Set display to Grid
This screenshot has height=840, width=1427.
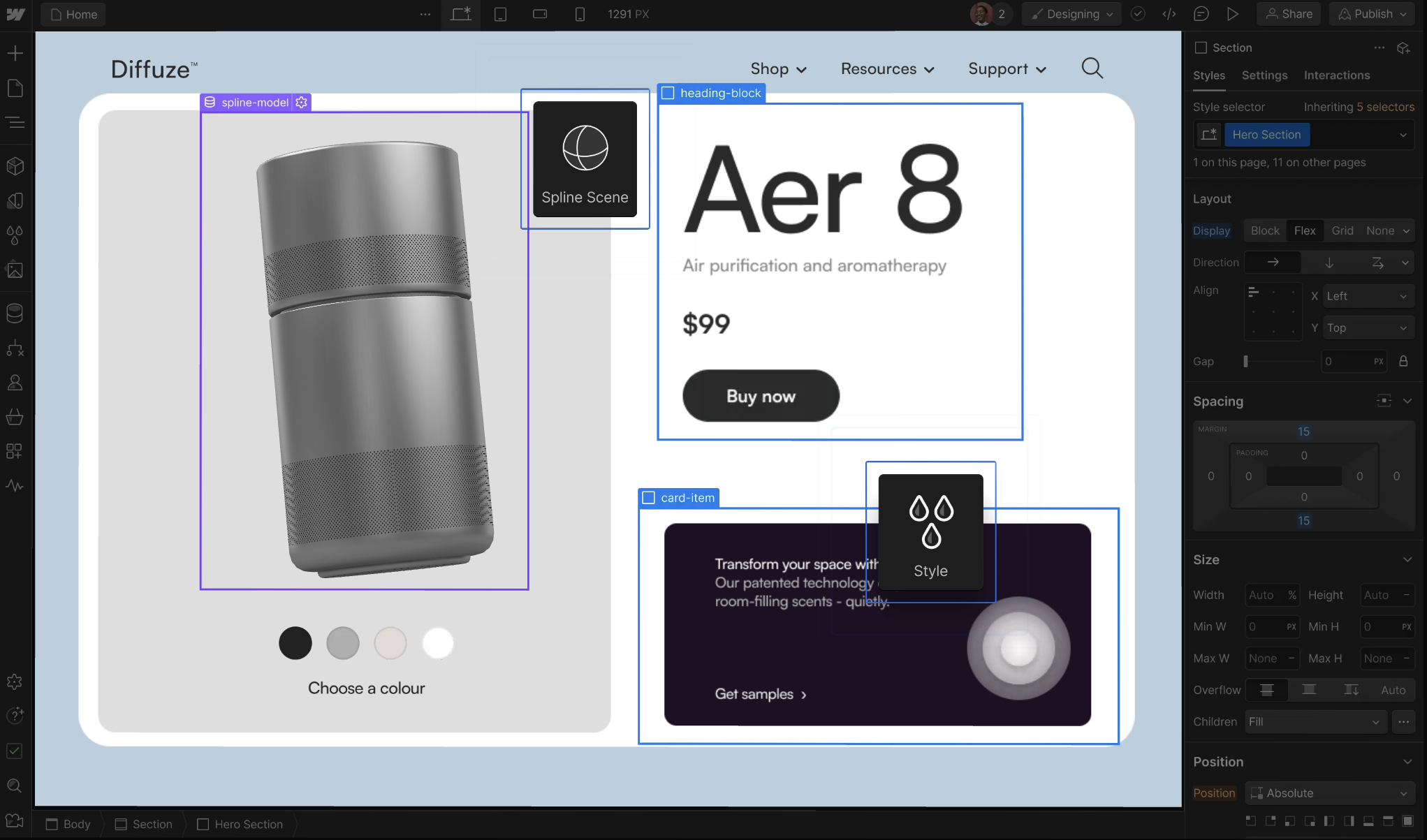1342,230
